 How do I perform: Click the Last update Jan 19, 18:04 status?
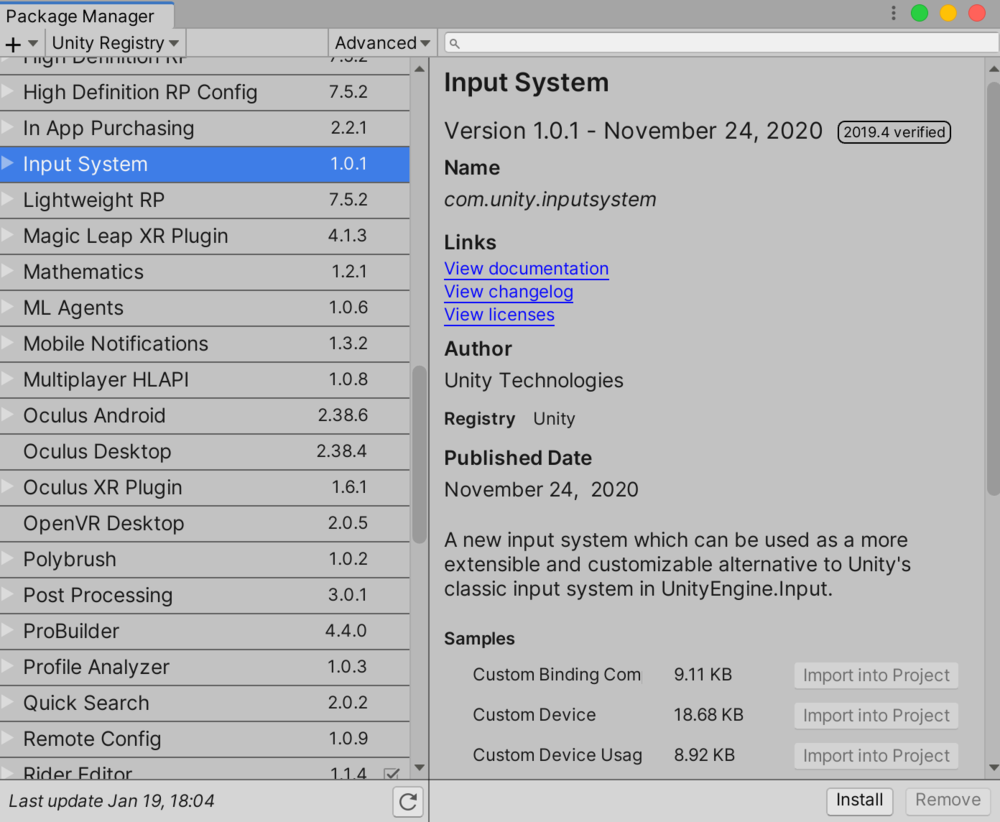(x=112, y=801)
